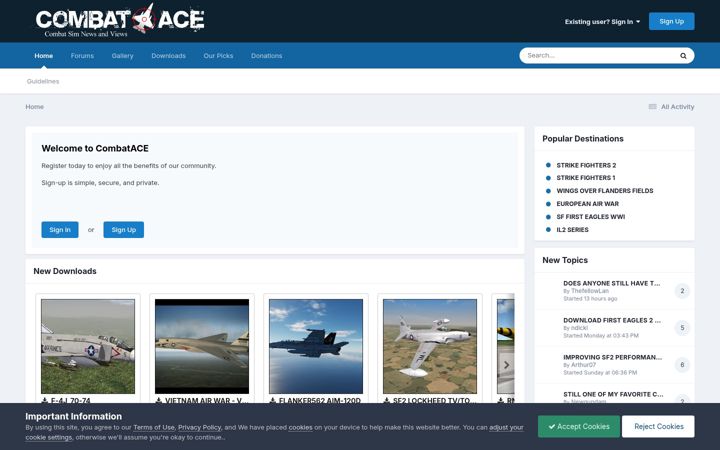Open topic 'Does anyone still have T...'
The height and width of the screenshot is (450, 720).
[612, 283]
